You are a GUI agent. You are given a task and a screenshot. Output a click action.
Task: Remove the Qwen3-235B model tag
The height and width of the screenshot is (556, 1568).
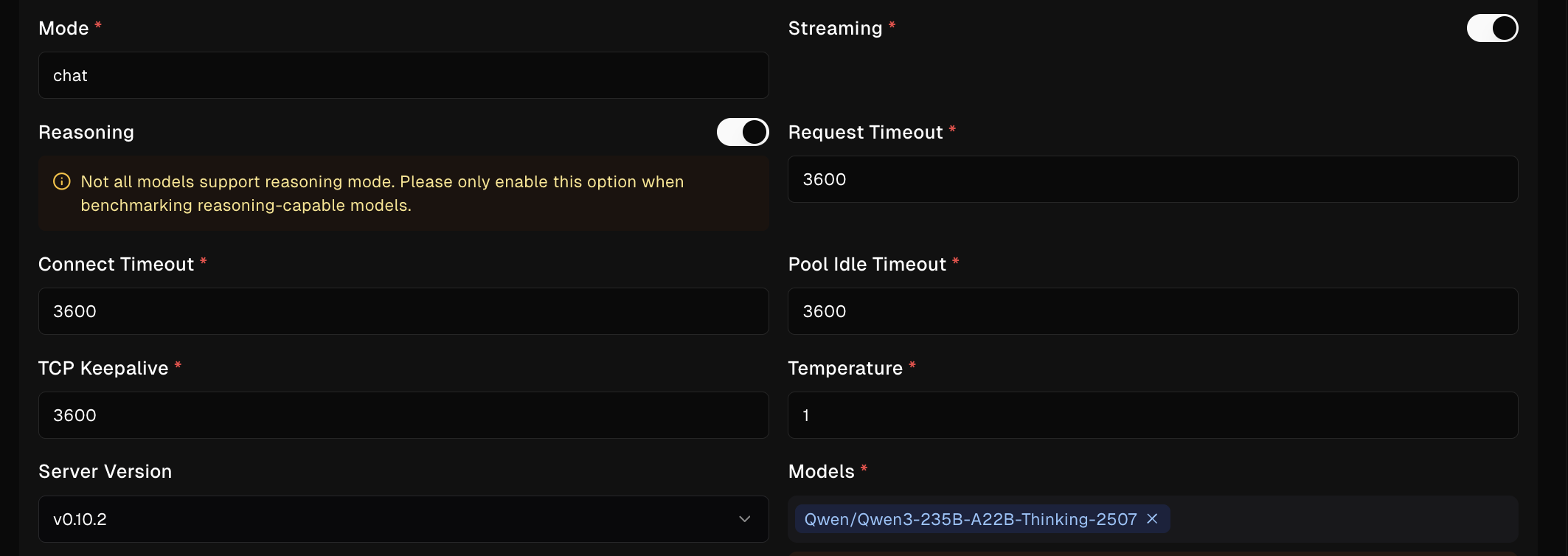[1152, 519]
